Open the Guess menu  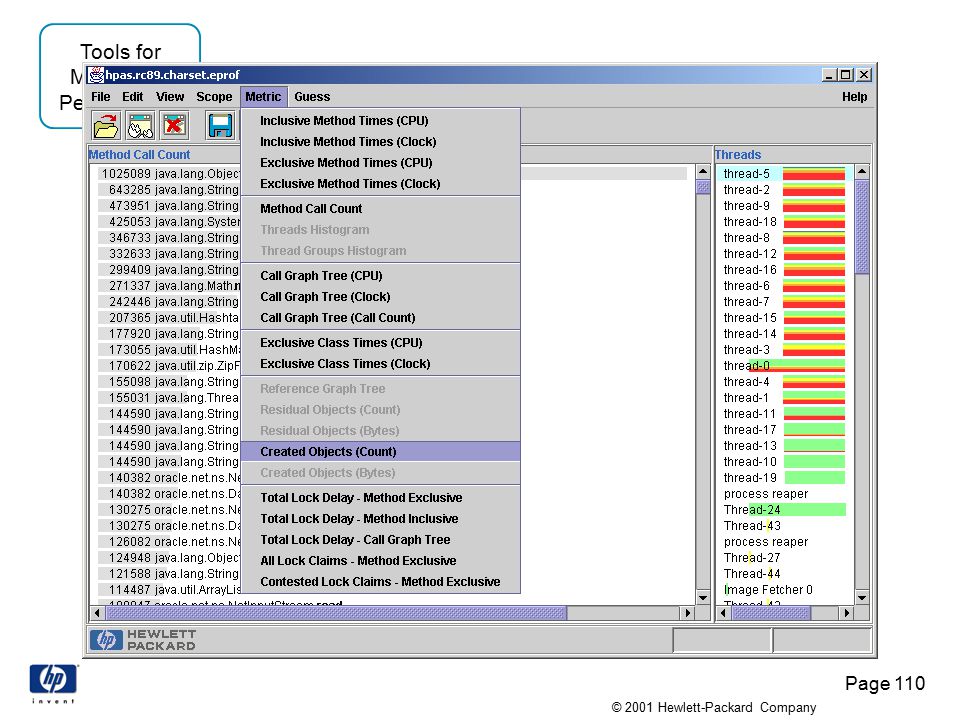pos(312,97)
